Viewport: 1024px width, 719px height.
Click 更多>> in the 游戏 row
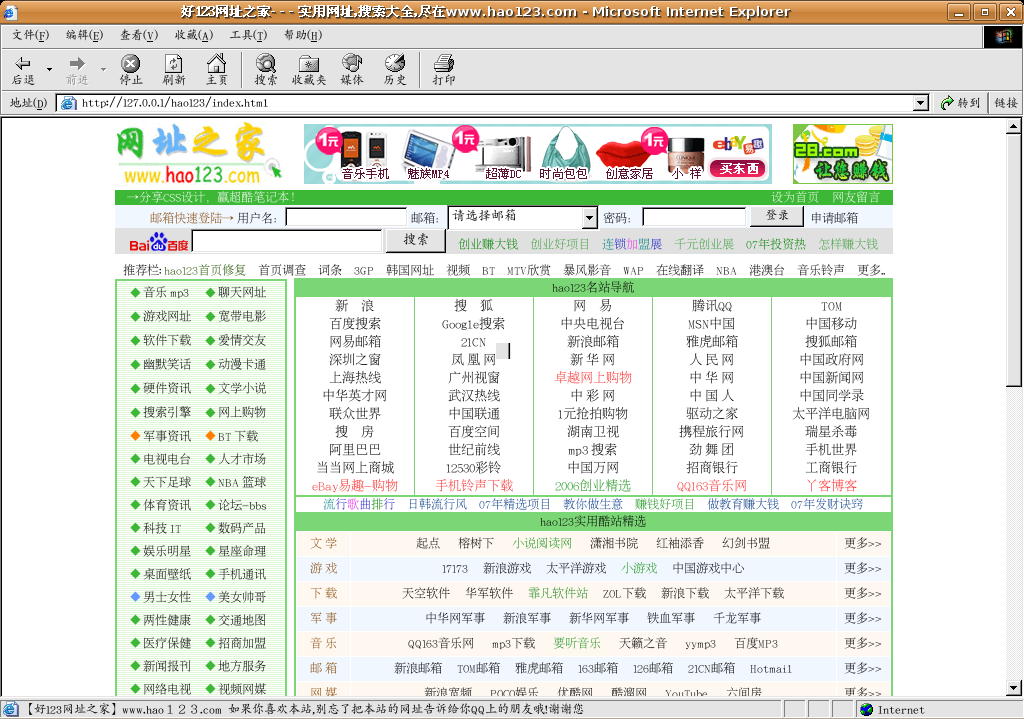click(863, 568)
